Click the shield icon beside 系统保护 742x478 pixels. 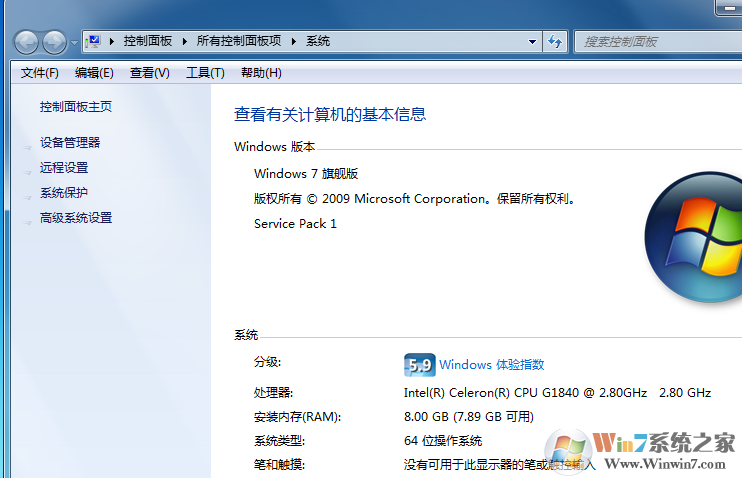28,198
